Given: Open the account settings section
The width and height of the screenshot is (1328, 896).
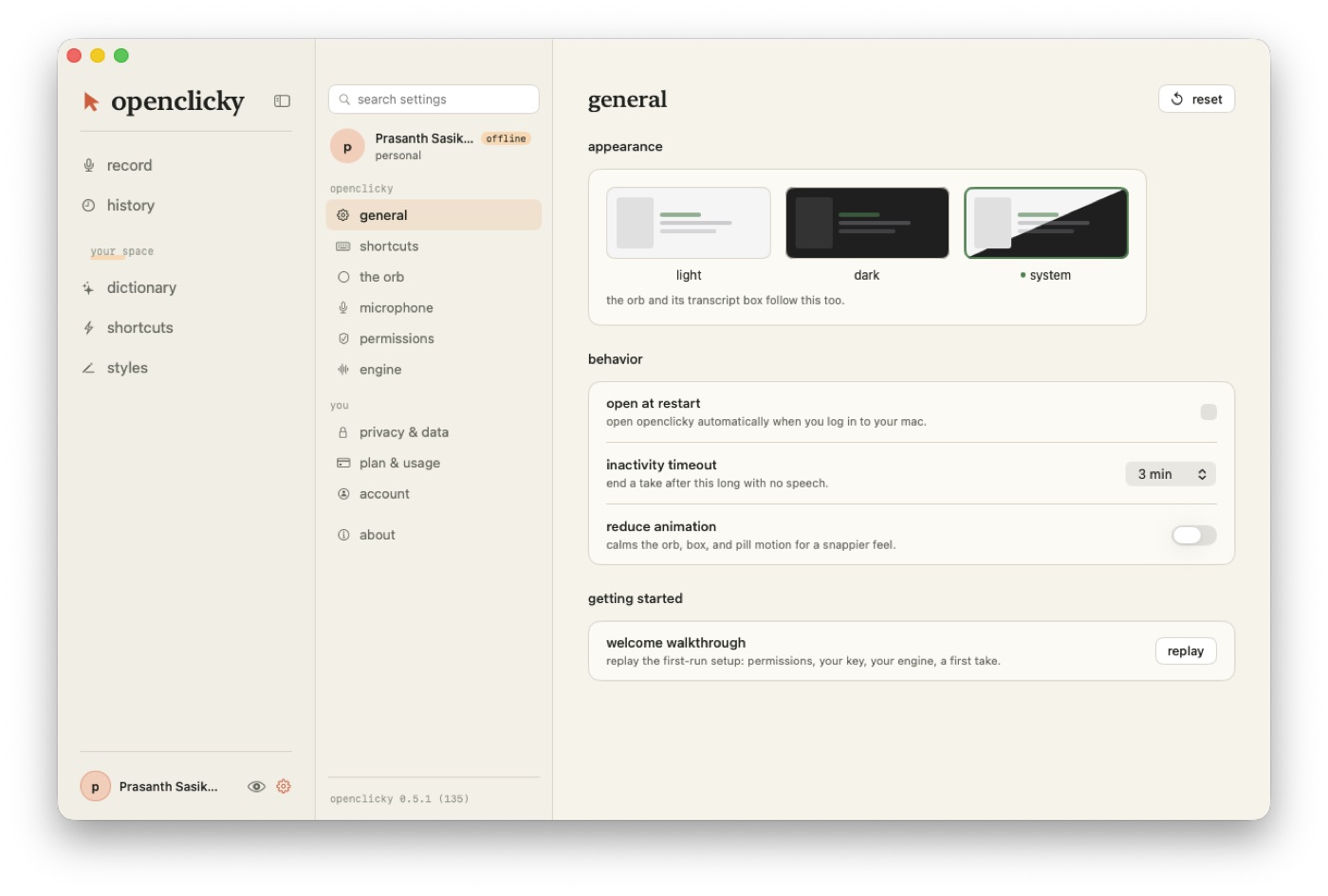Looking at the screenshot, I should (433, 494).
